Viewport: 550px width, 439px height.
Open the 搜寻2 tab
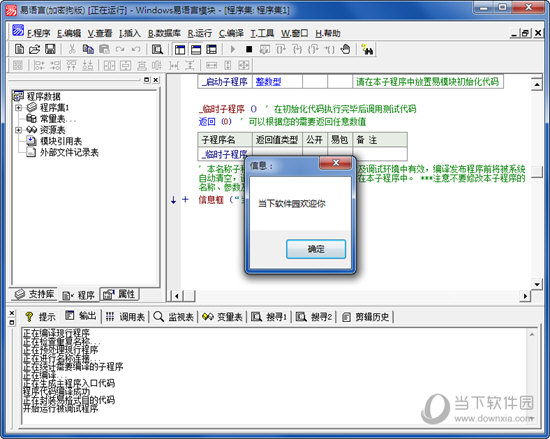click(x=314, y=317)
